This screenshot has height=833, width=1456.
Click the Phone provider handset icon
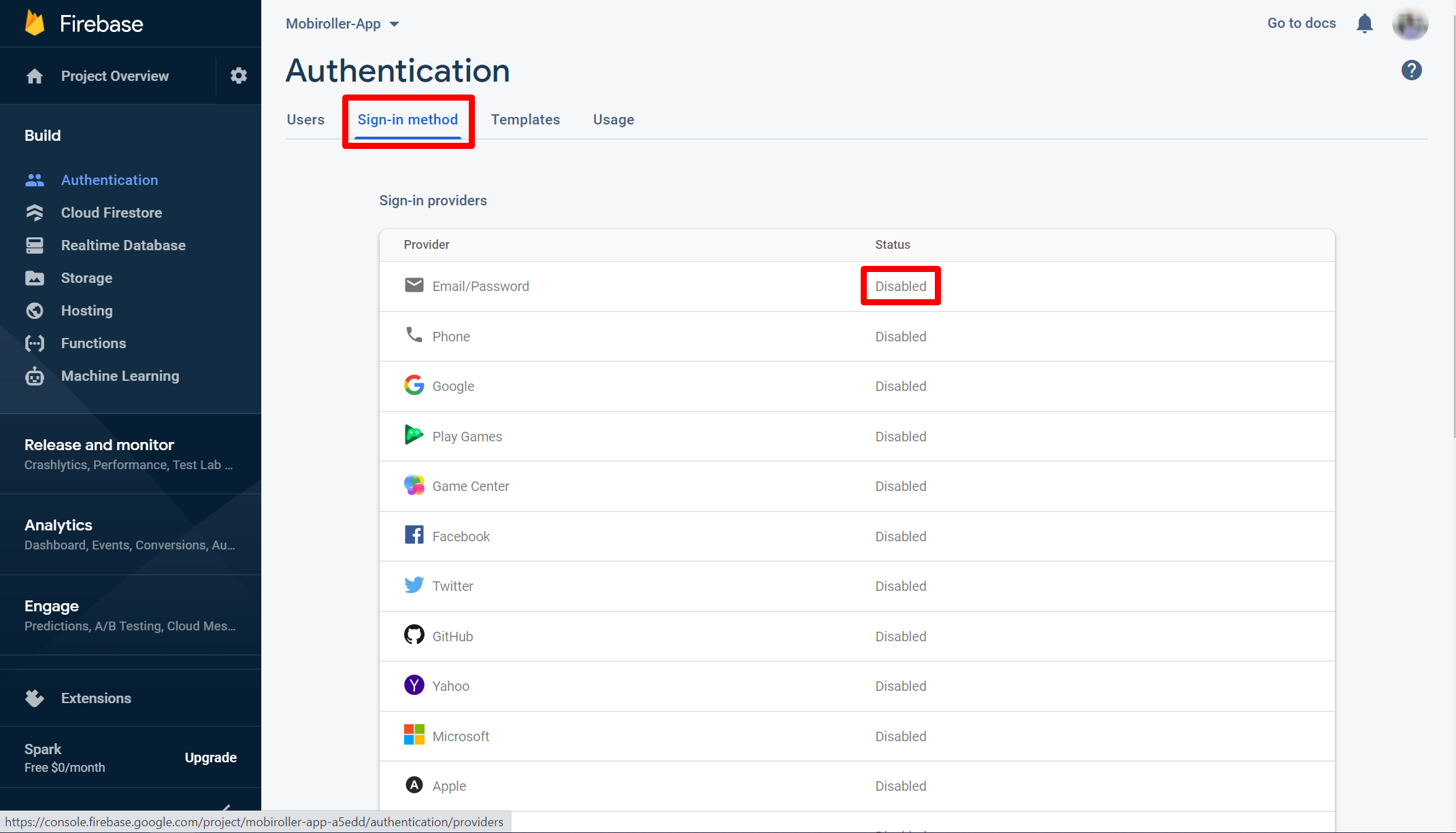click(x=414, y=335)
